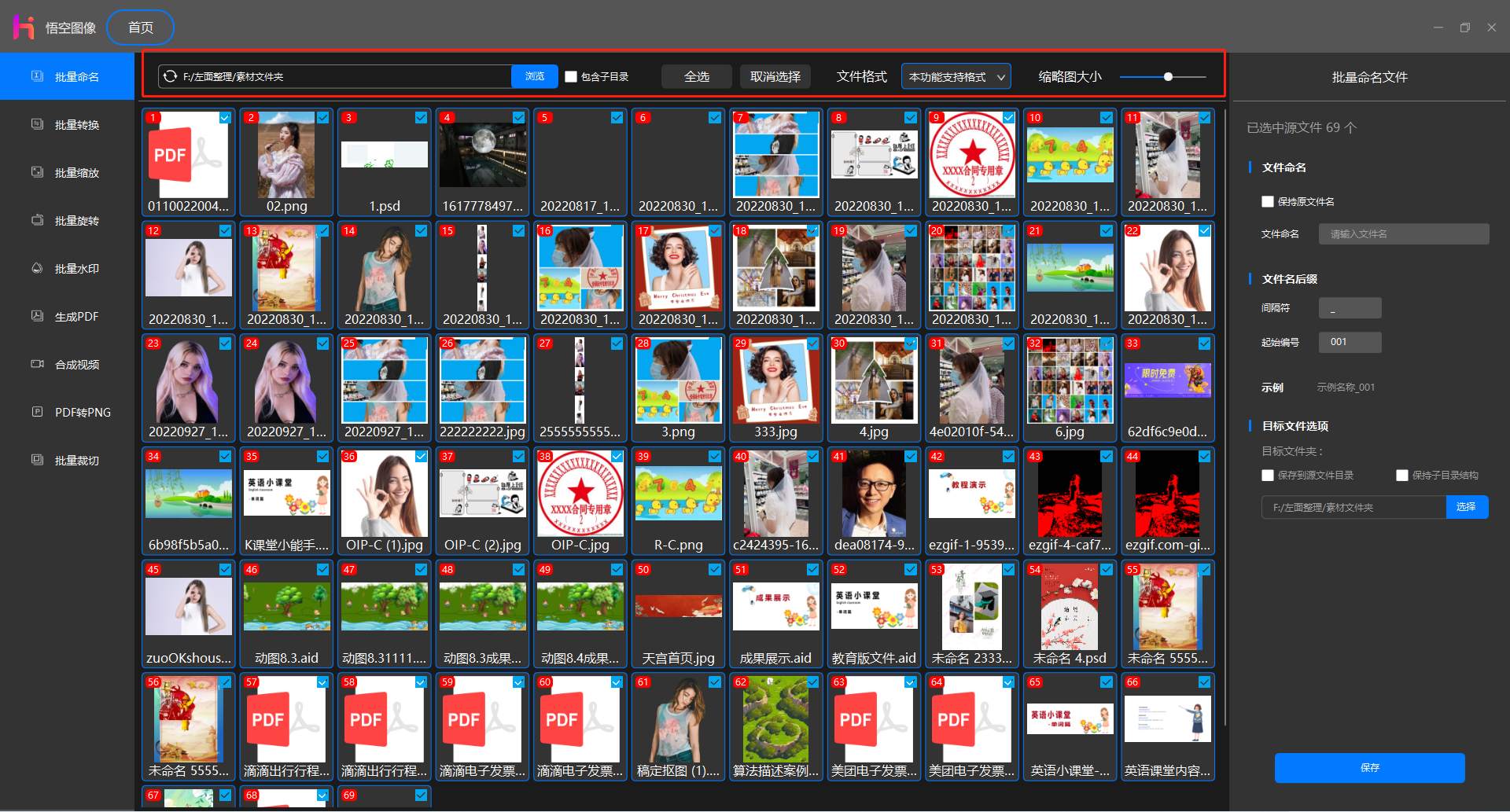Click PDF icon of 0110022004 file

pos(188,155)
